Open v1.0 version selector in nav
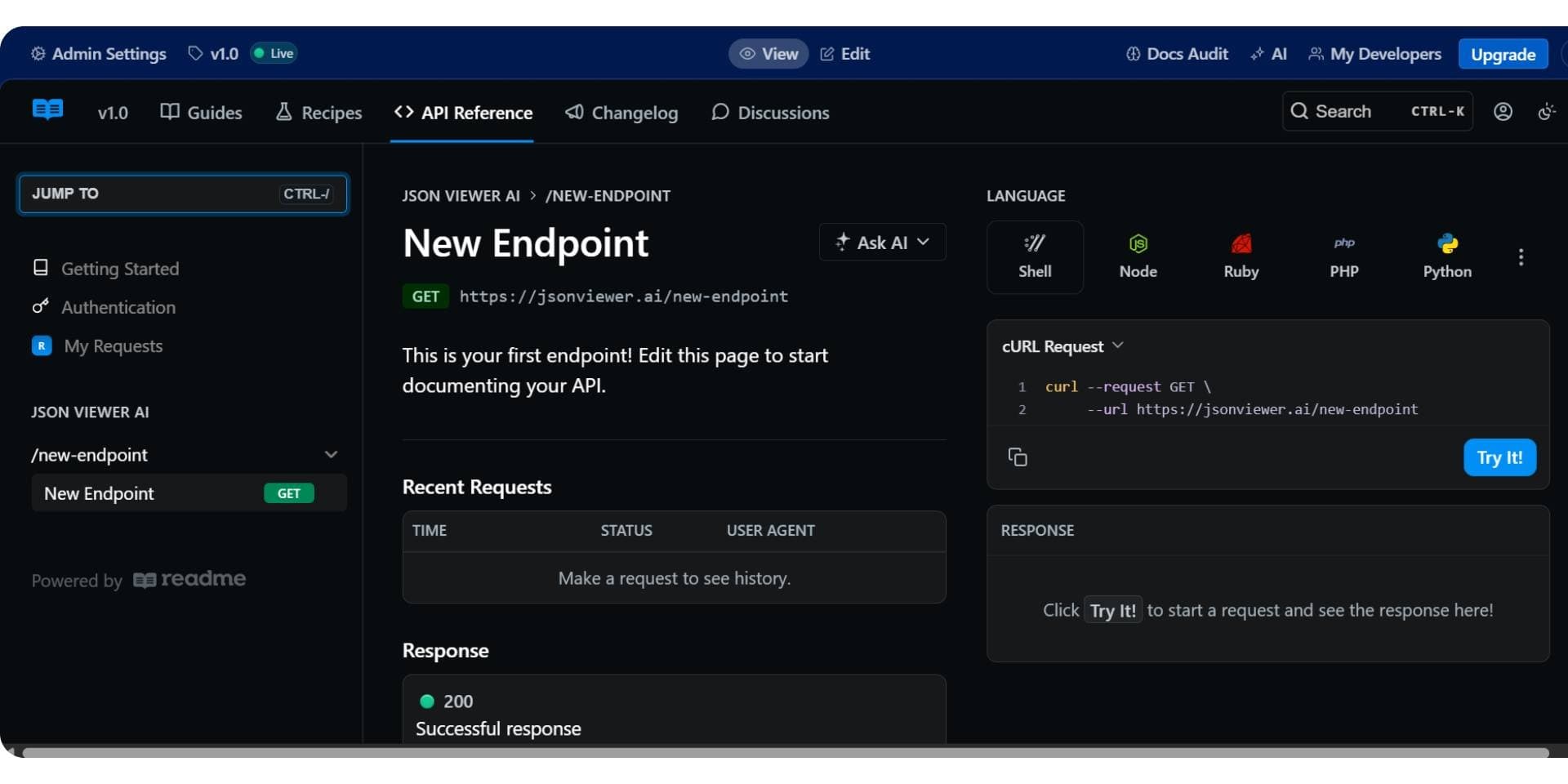This screenshot has height=784, width=1568. (x=113, y=113)
